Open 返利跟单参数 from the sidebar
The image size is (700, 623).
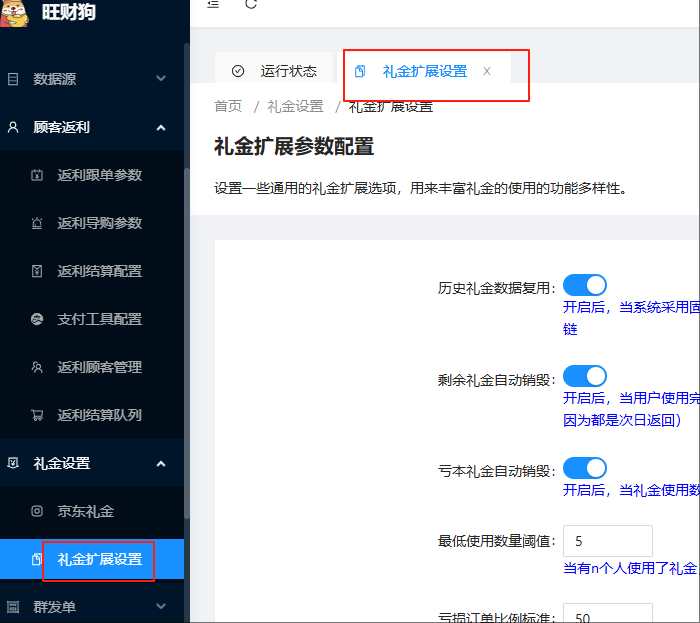pyautogui.click(x=99, y=175)
